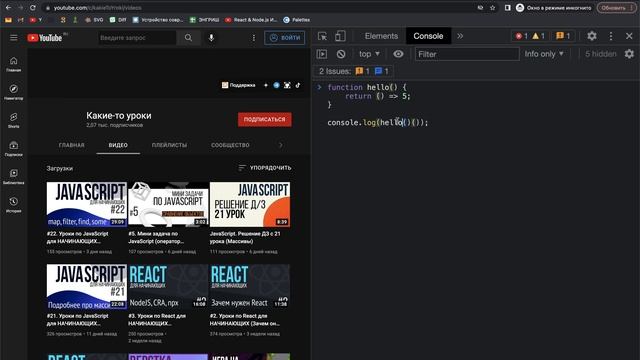Click '2 Issues:' label
This screenshot has width=640, height=360.
(x=335, y=71)
